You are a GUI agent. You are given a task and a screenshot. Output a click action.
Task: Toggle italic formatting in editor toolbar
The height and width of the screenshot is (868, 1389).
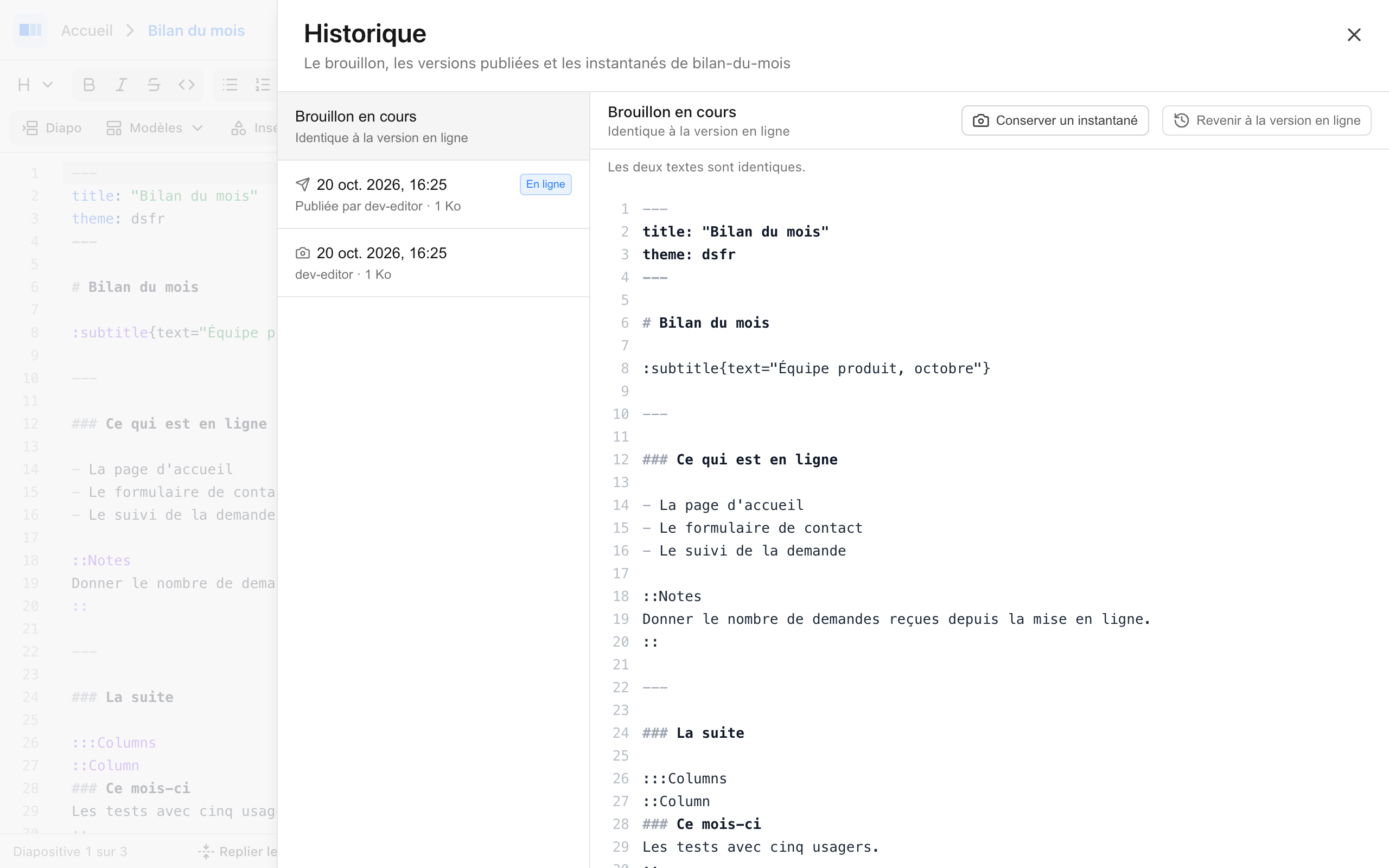[121, 85]
